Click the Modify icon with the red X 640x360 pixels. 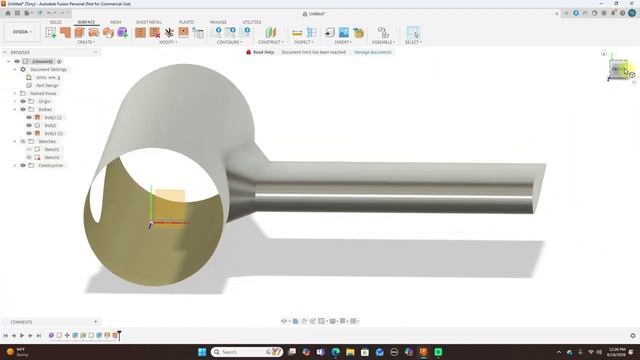click(x=155, y=33)
